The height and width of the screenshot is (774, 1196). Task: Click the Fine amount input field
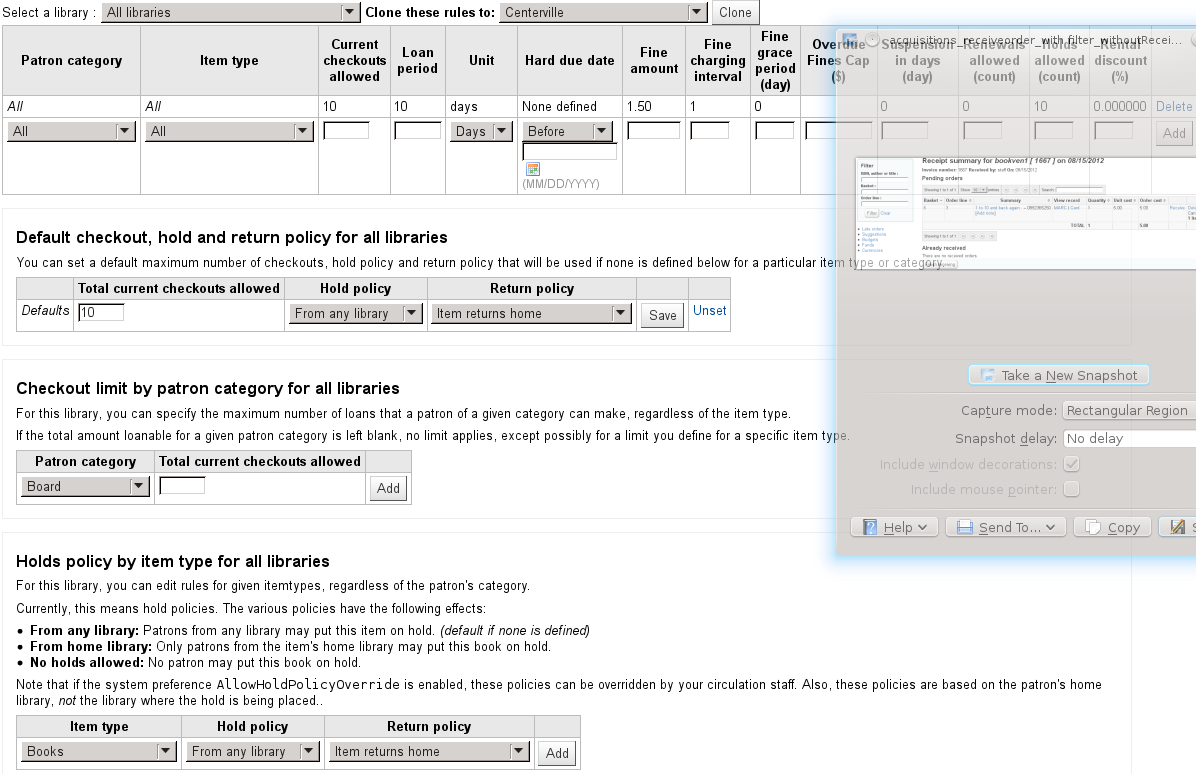653,130
